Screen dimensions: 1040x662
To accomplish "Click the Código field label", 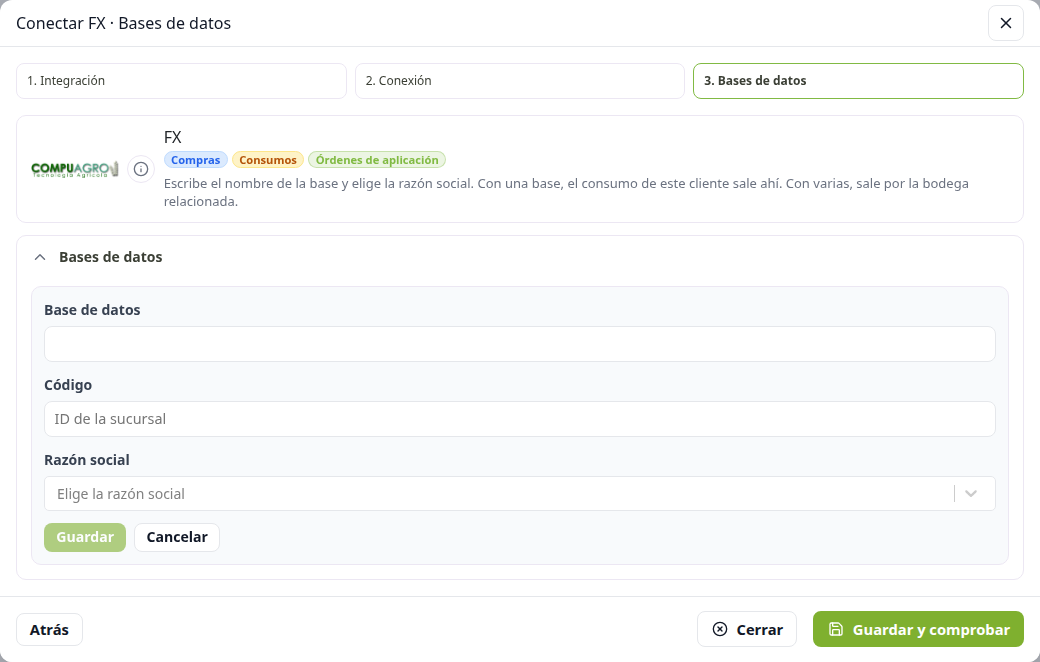I will (x=68, y=385).
